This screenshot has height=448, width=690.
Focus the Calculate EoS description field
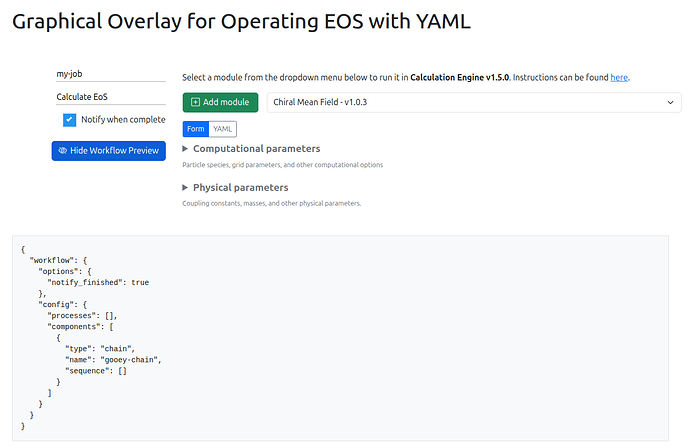110,97
